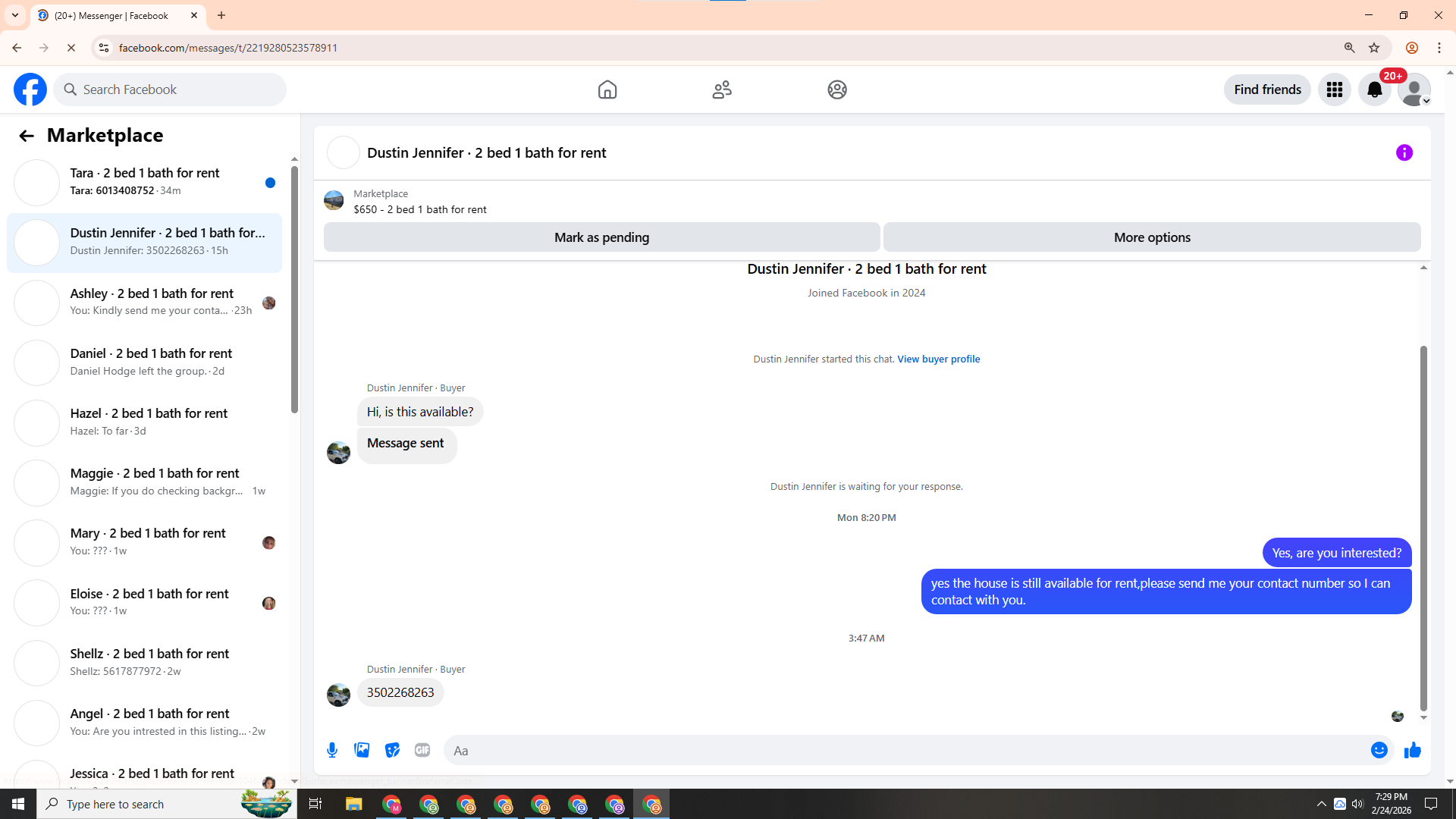
Task: Open View buyer profile link
Action: (x=938, y=359)
